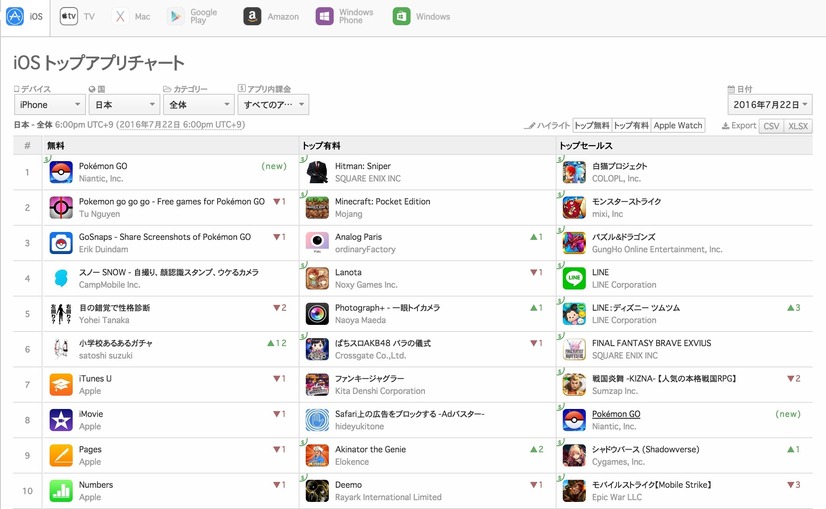Click the LINE:ディズニー ツムツム app icon

tap(574, 314)
